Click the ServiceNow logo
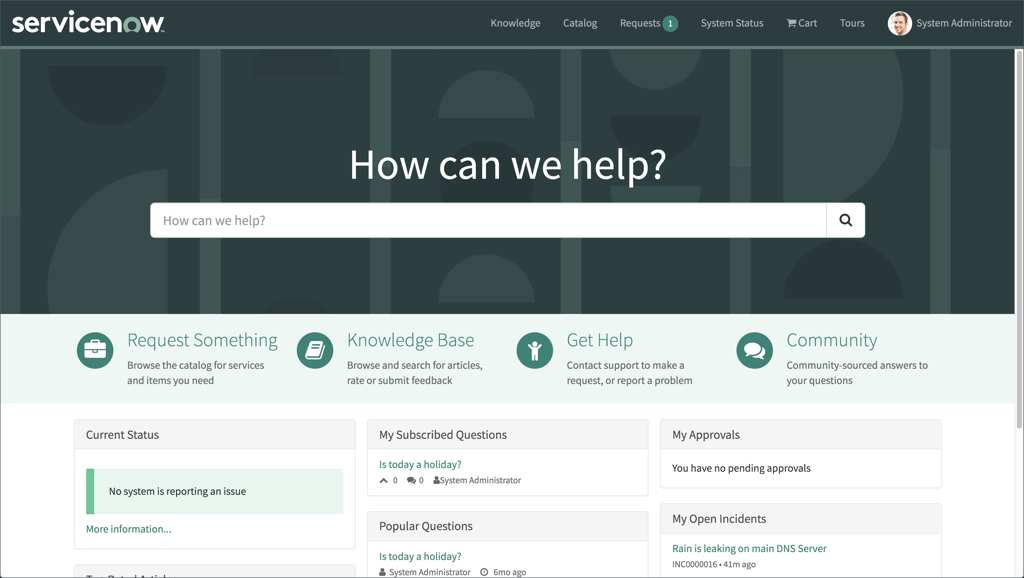 click(x=87, y=21)
